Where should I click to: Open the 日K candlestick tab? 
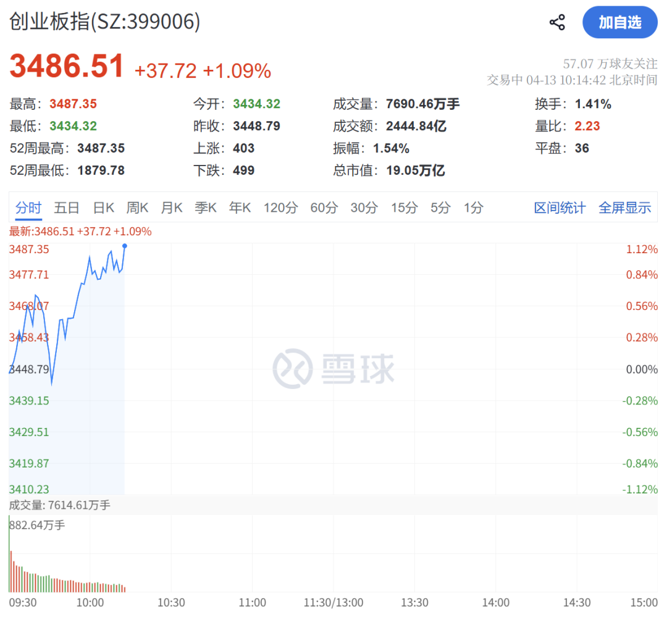(x=104, y=208)
